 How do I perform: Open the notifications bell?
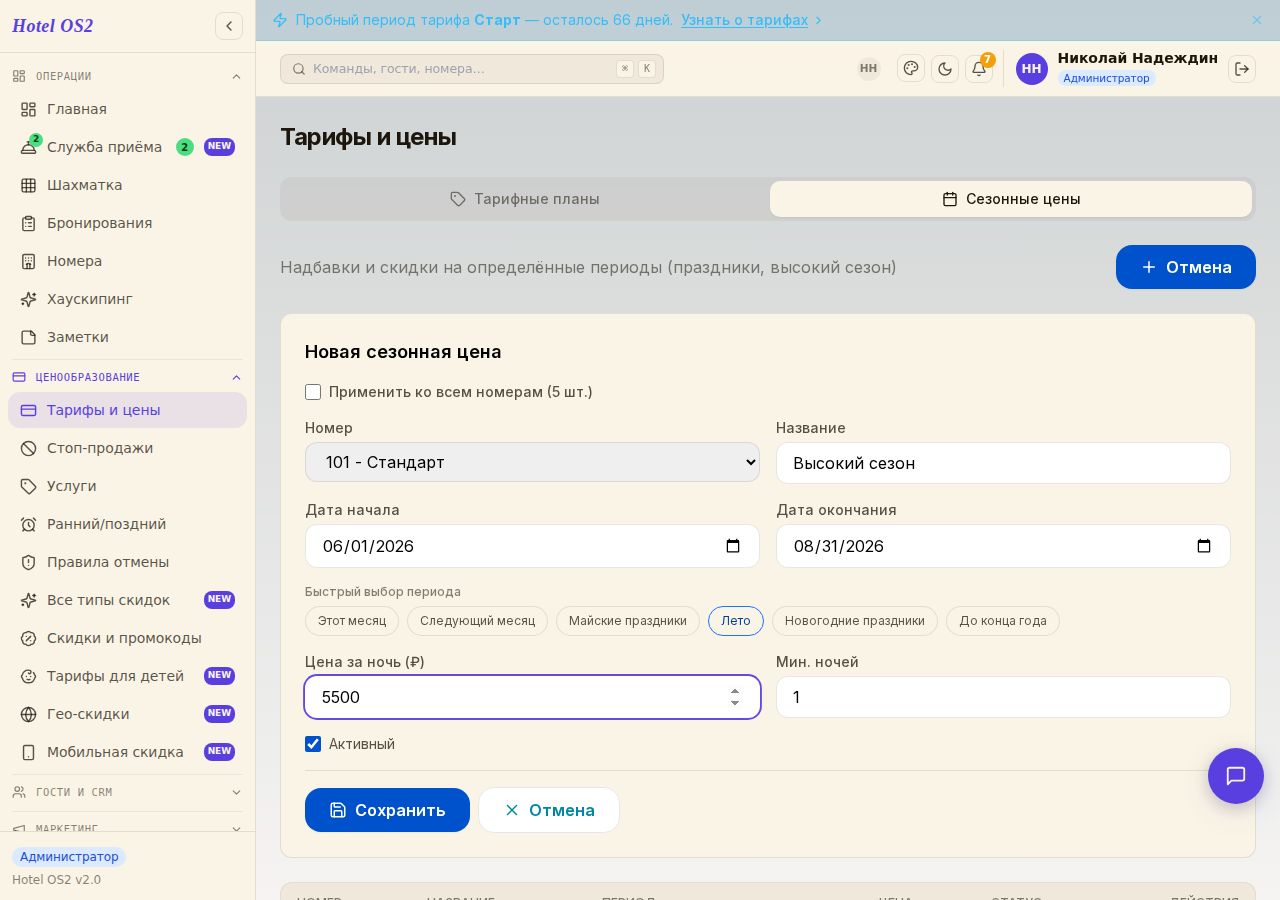pyautogui.click(x=979, y=68)
